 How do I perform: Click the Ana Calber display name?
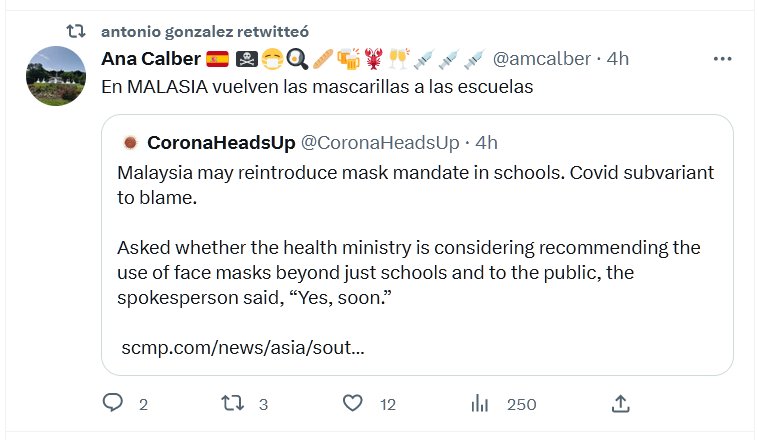(150, 59)
